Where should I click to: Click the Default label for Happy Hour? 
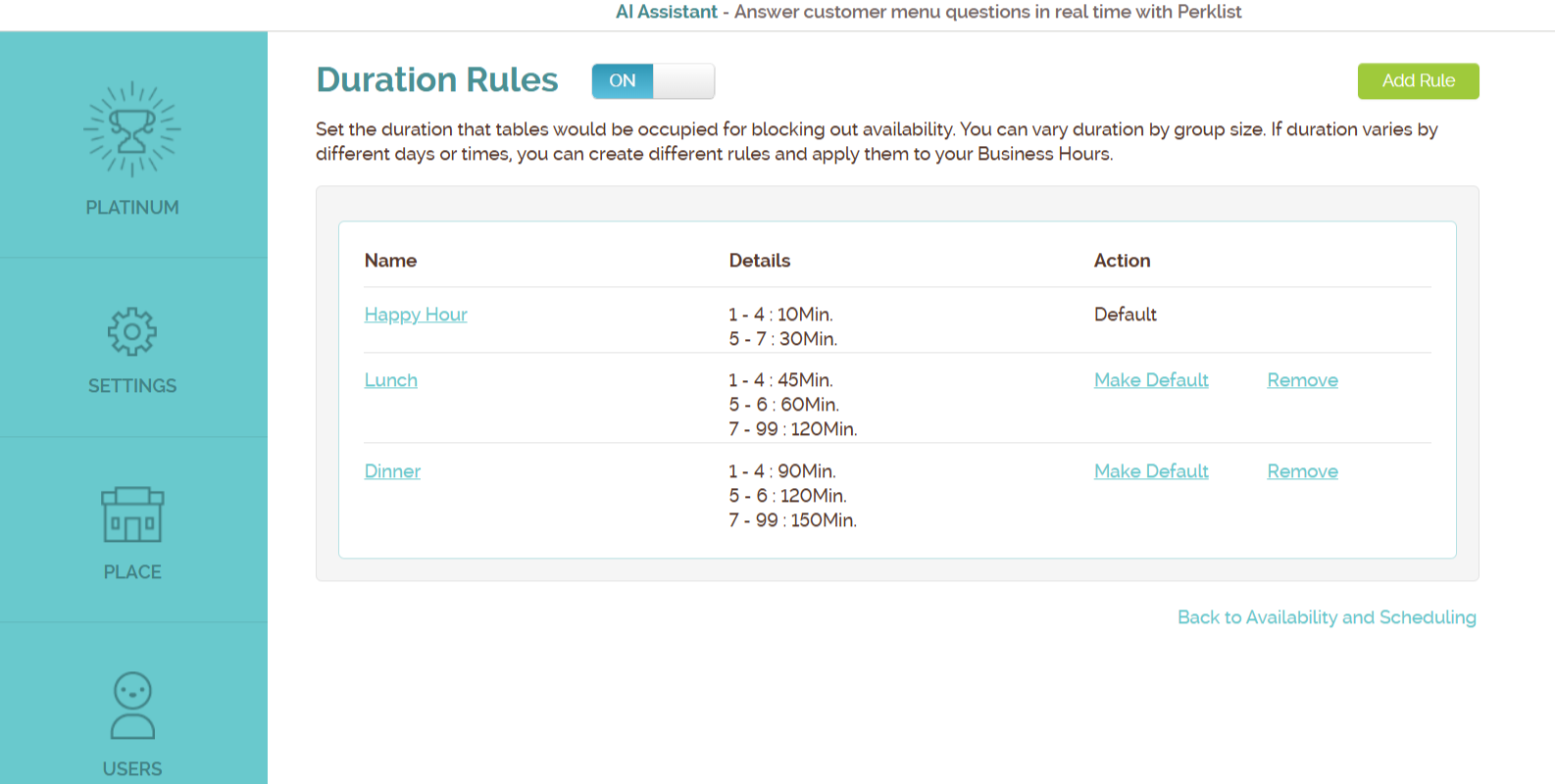click(x=1126, y=315)
